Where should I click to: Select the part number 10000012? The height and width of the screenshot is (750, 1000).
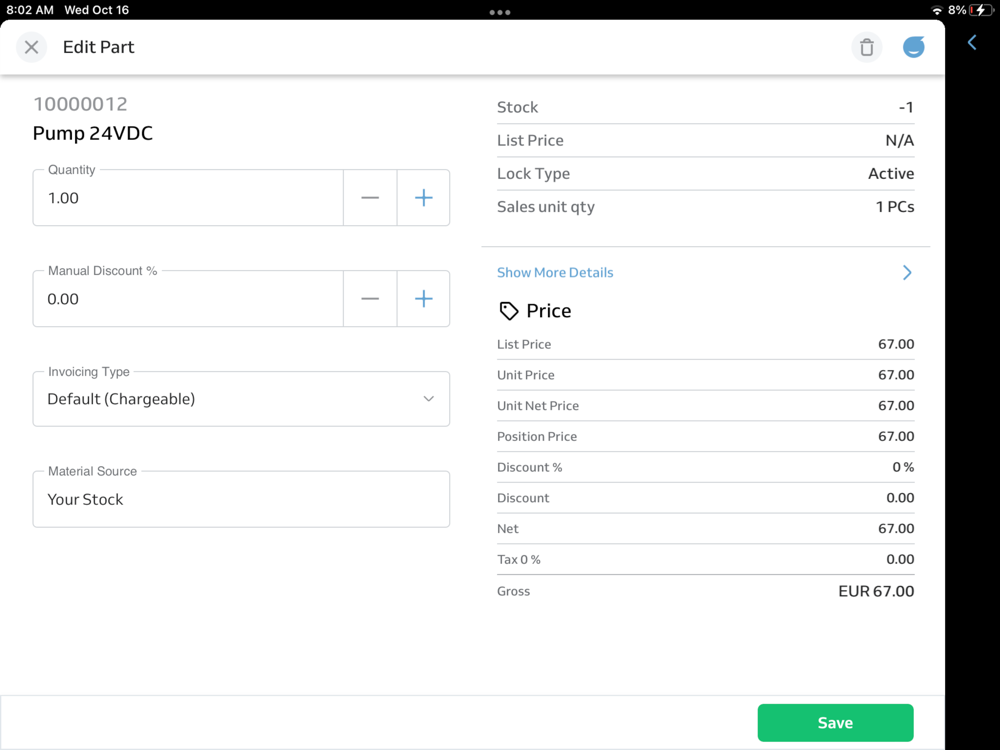tap(80, 104)
